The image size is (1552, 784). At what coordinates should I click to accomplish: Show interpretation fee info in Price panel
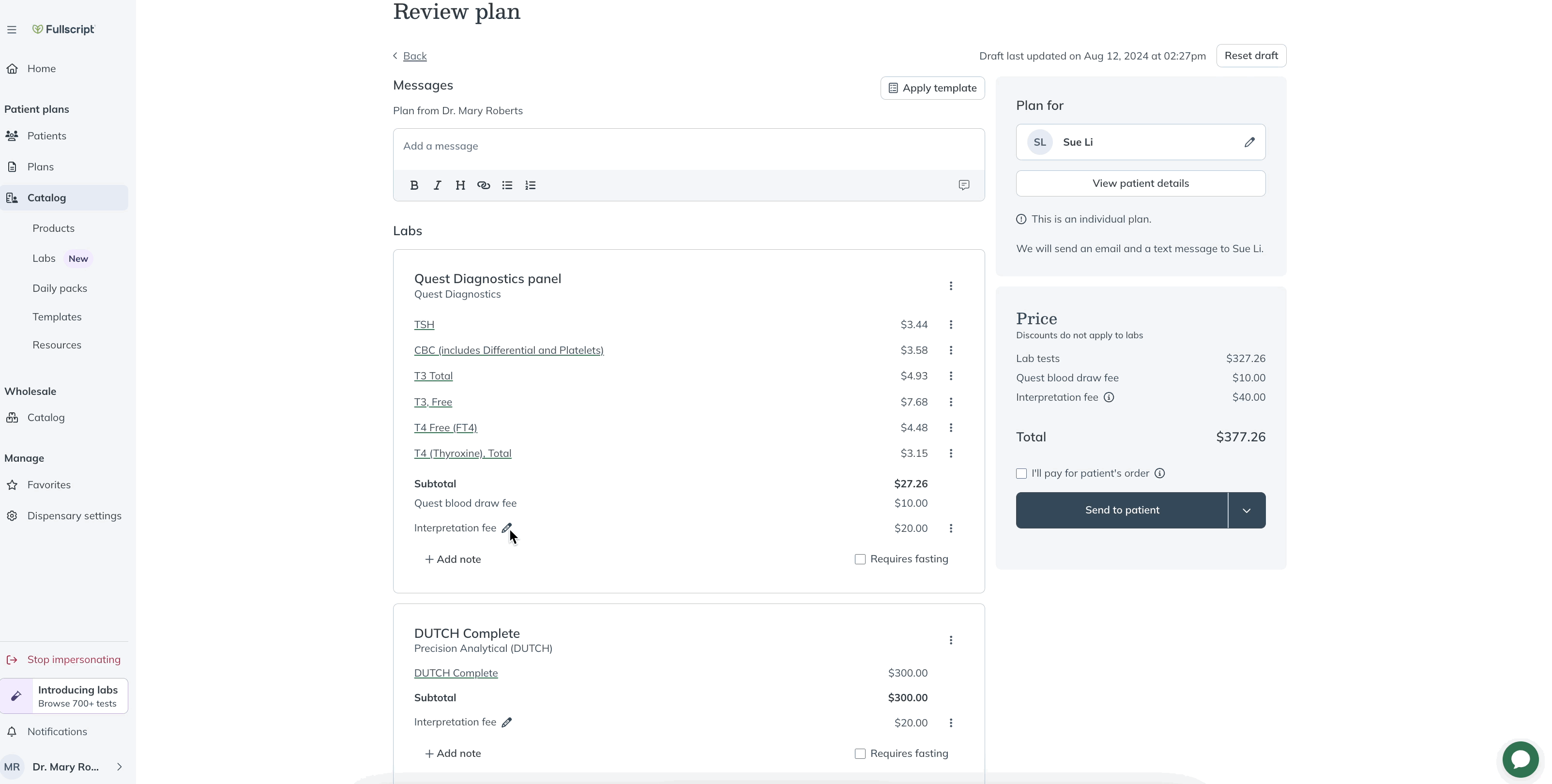click(x=1109, y=397)
